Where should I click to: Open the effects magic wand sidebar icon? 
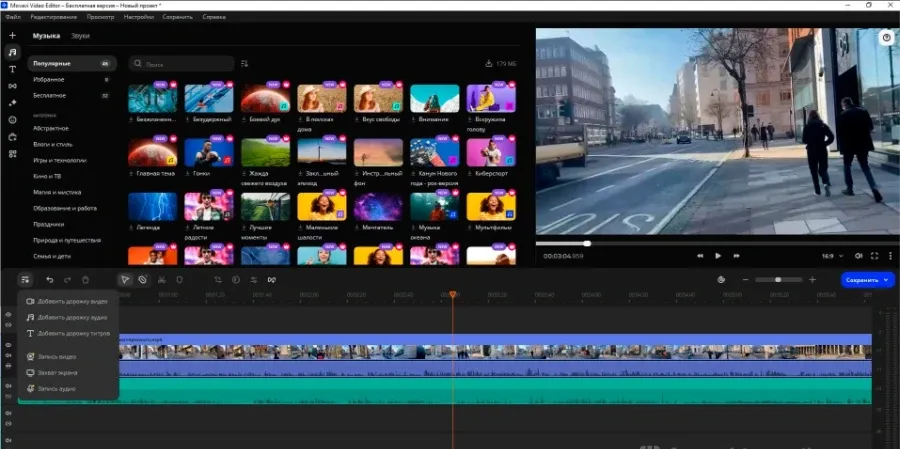coord(12,103)
